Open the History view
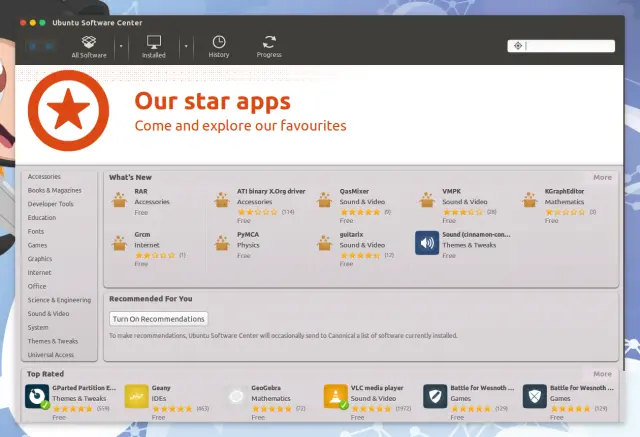The height and width of the screenshot is (437, 640). click(219, 46)
